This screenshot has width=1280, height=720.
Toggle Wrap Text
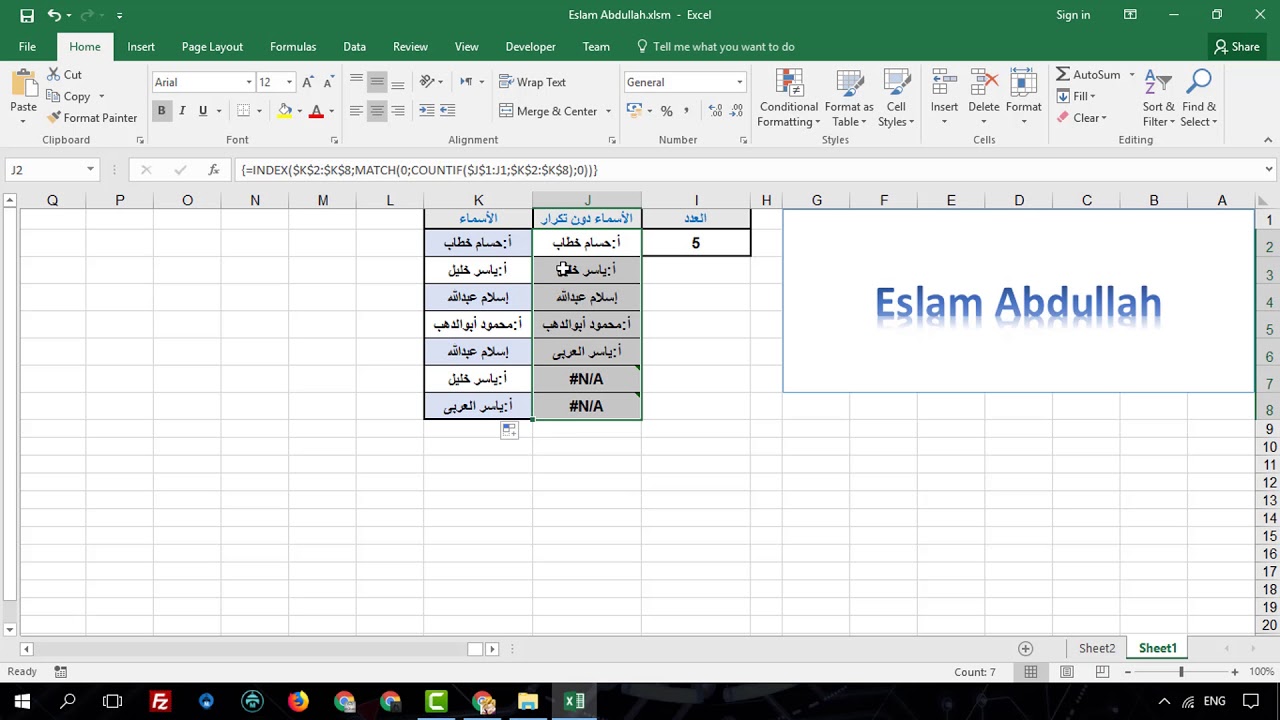coord(534,82)
